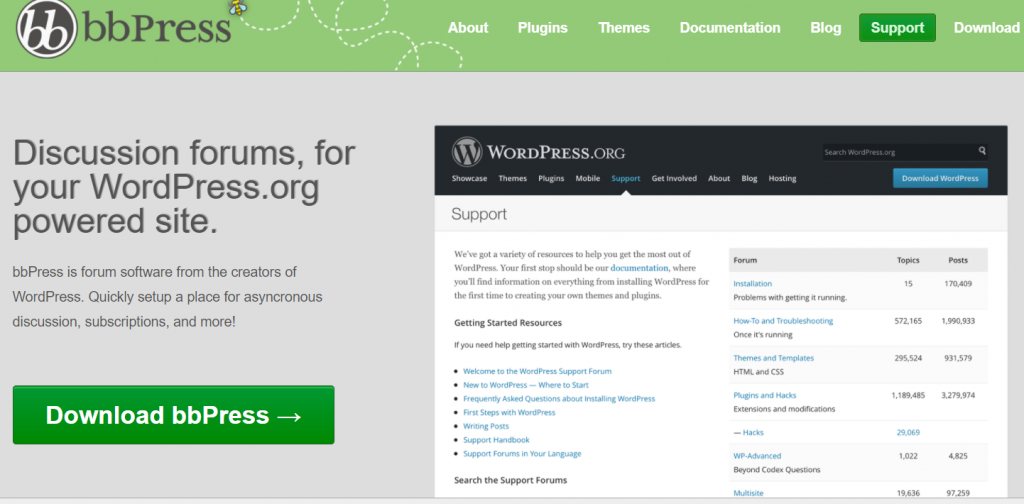
Task: Click the Topics column header
Action: click(908, 260)
